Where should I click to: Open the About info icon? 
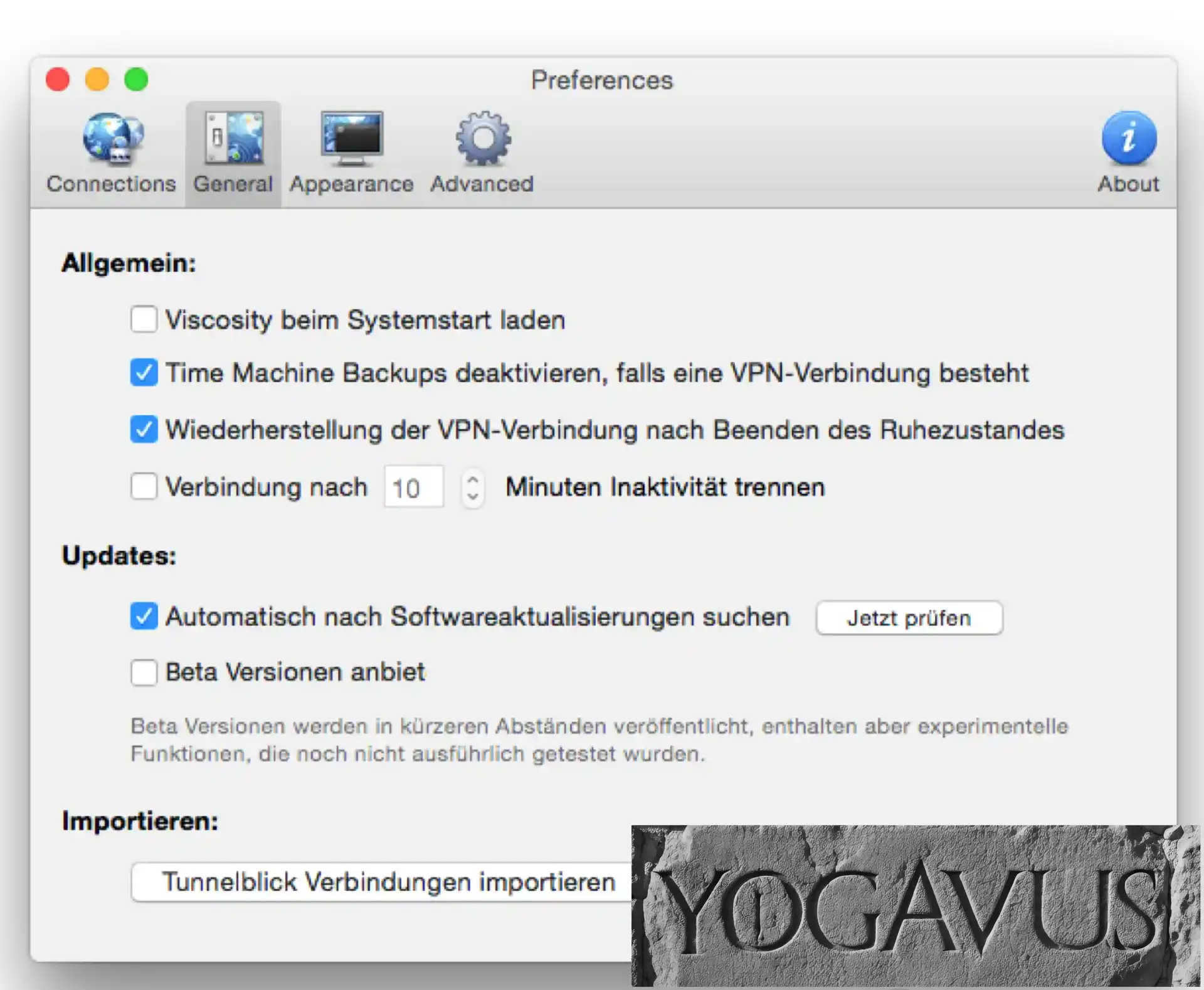tap(1129, 138)
